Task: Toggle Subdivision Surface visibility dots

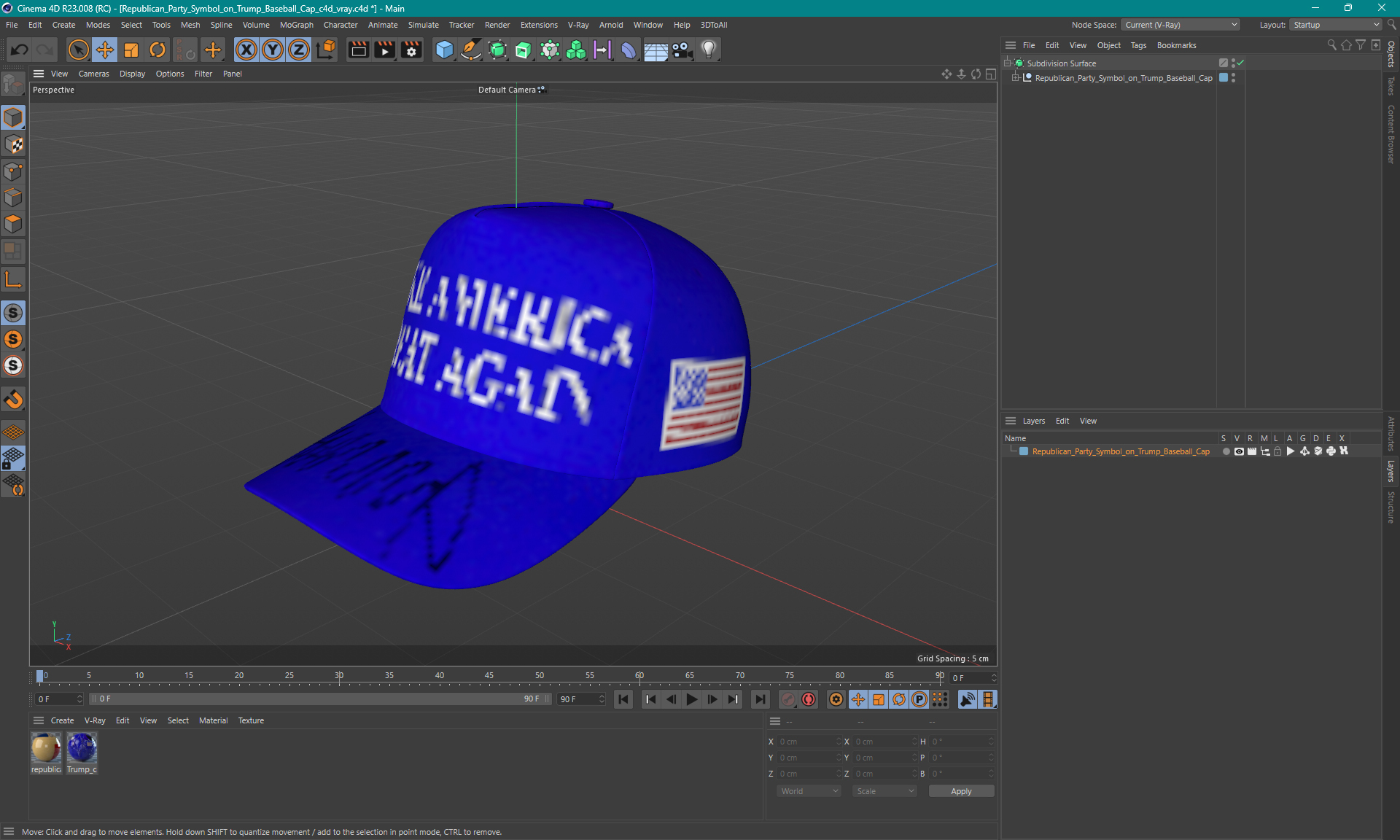Action: [1233, 63]
